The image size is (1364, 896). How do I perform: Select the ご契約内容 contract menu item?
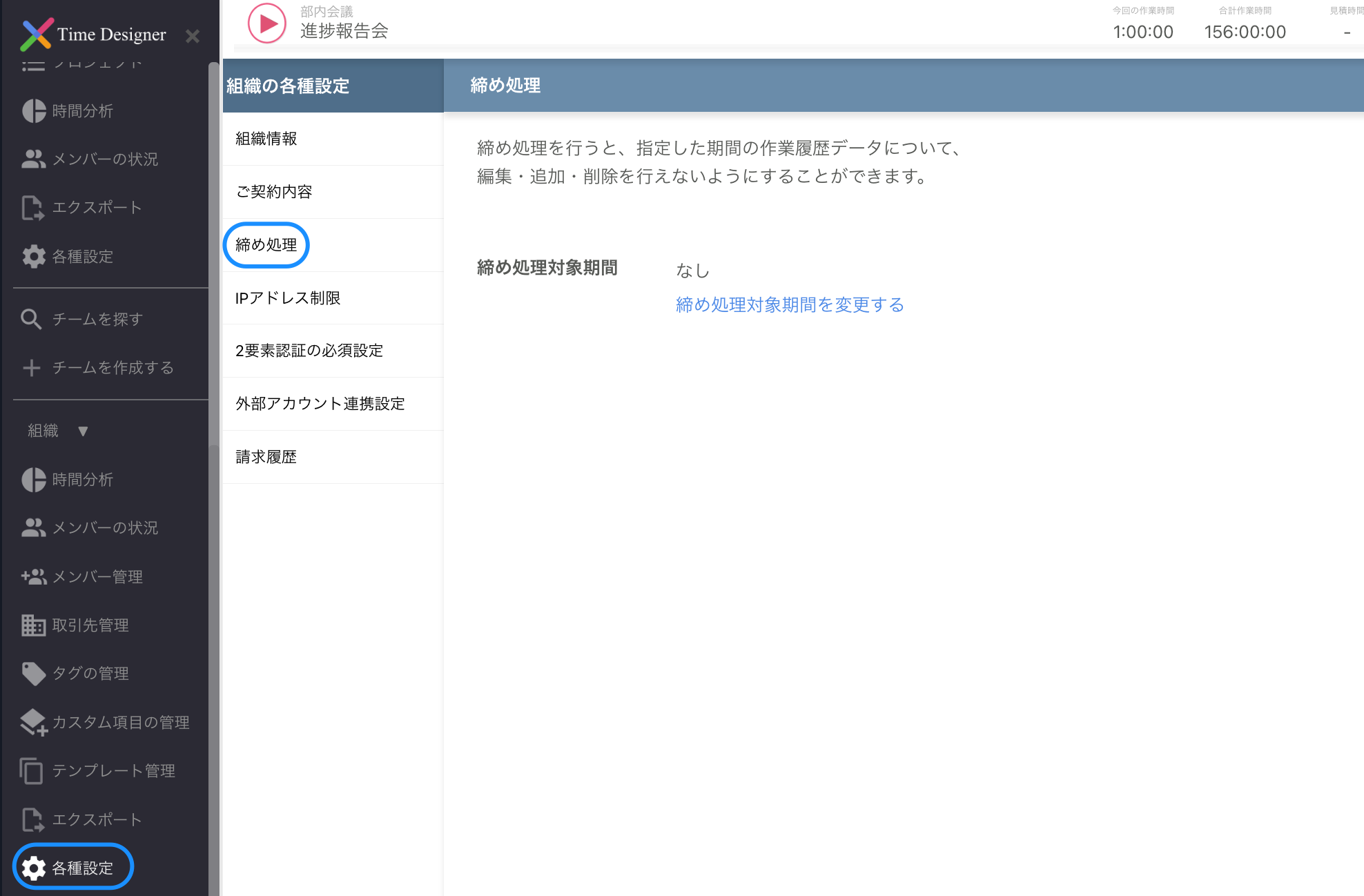pos(273,192)
